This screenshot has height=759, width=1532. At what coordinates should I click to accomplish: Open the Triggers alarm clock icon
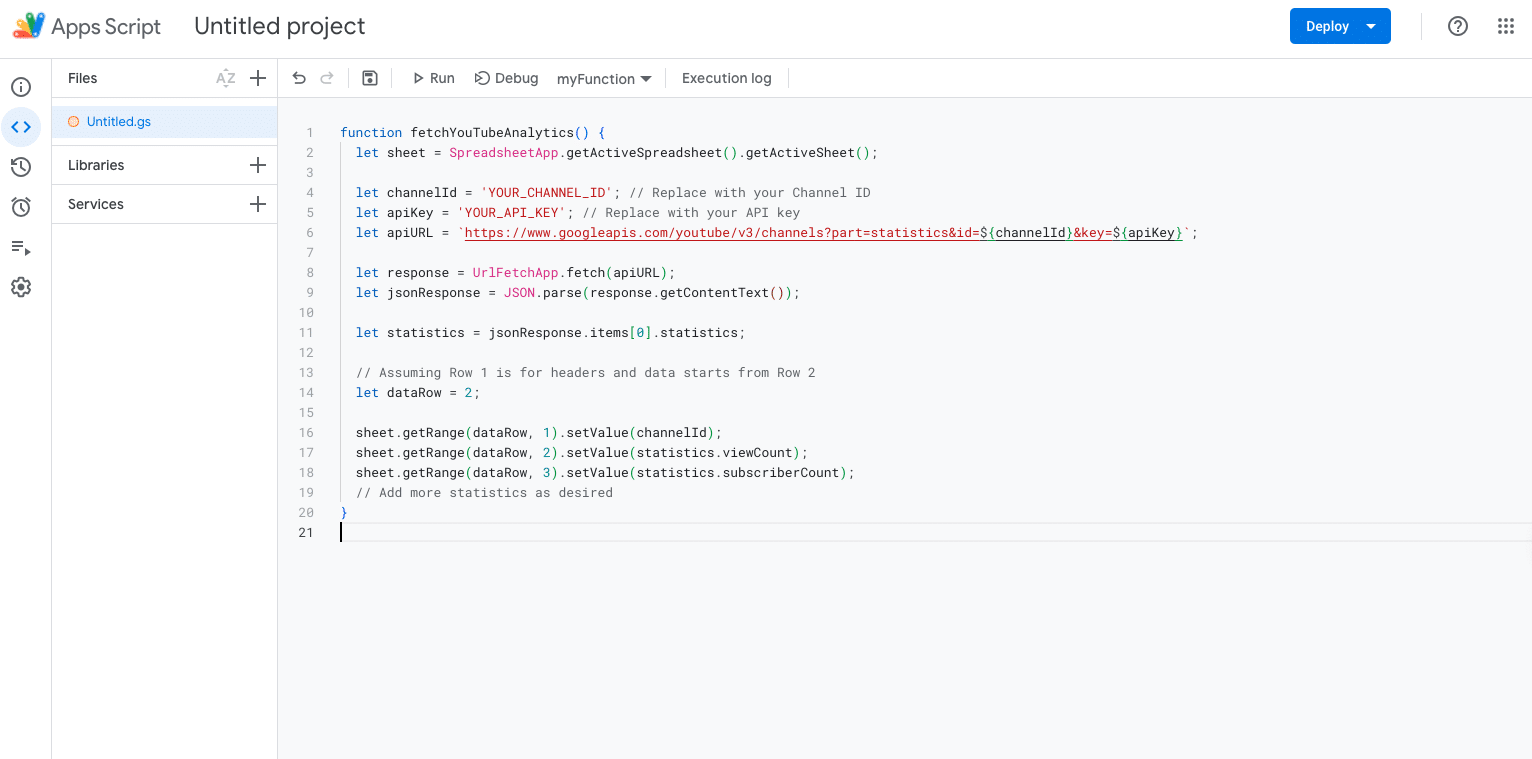(21, 207)
